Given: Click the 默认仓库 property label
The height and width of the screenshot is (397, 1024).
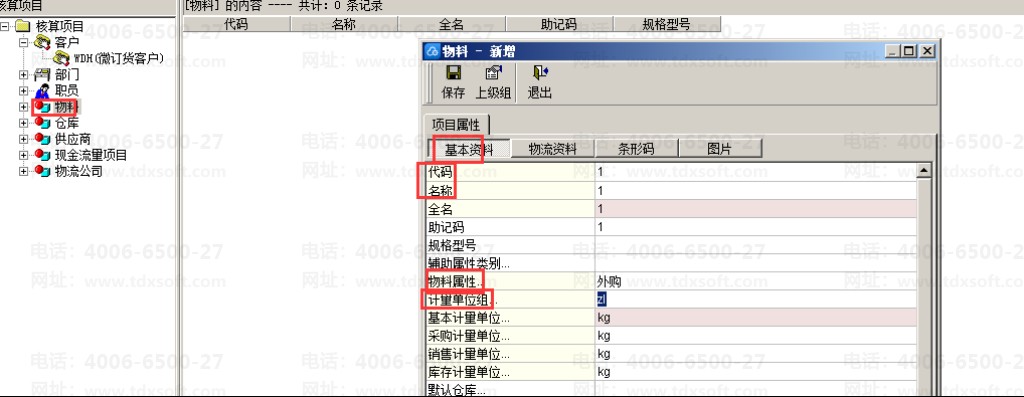Looking at the screenshot, I should pos(456,390).
